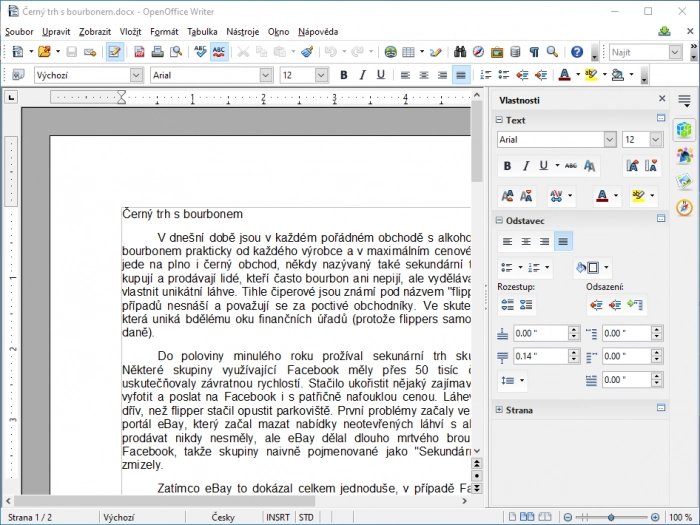The width and height of the screenshot is (700, 525).
Task: Open the Zobrazit menu
Action: (95, 32)
